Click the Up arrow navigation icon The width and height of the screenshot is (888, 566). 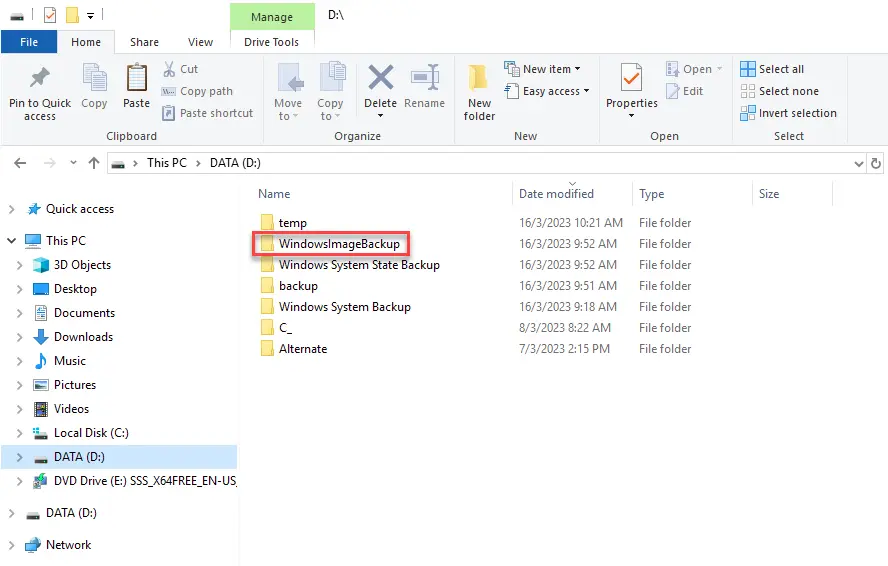tap(94, 163)
